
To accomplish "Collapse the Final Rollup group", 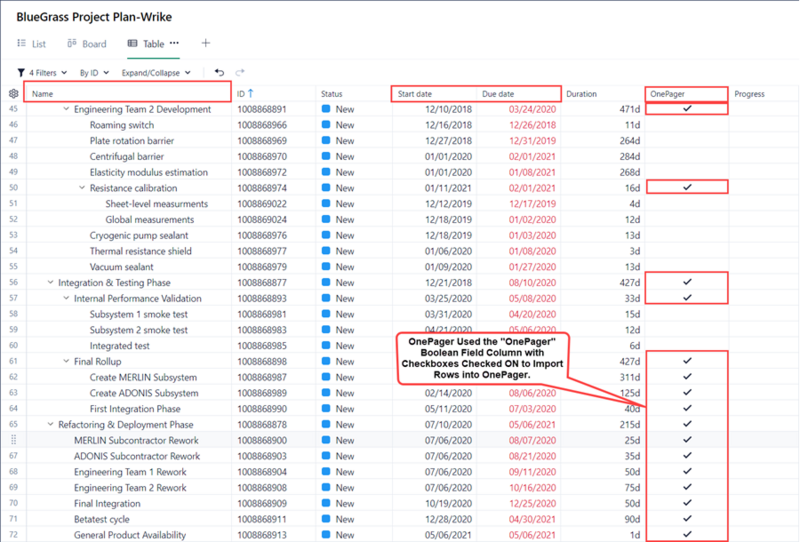I will 66,361.
